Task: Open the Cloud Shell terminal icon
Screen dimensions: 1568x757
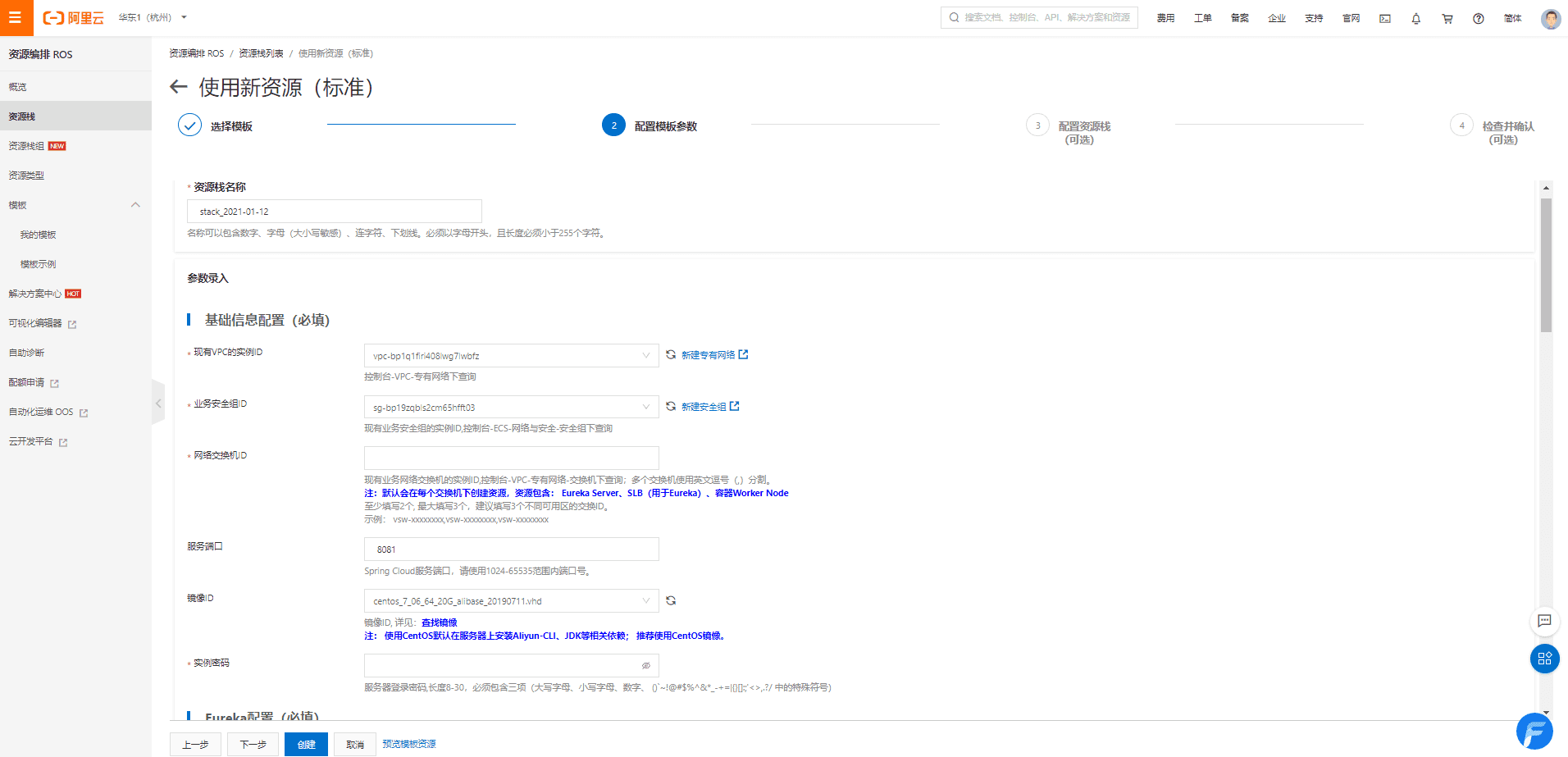Action: coord(1385,18)
